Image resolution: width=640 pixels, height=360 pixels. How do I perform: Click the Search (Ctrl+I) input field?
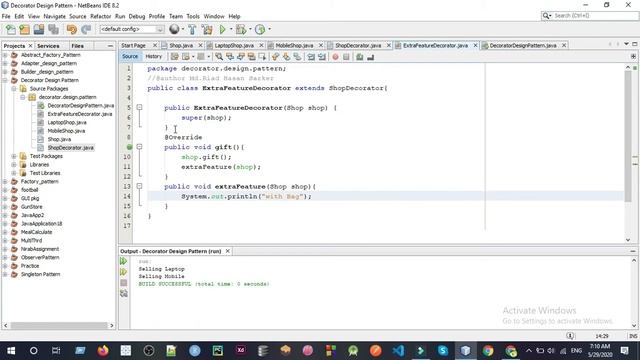(x=595, y=16)
